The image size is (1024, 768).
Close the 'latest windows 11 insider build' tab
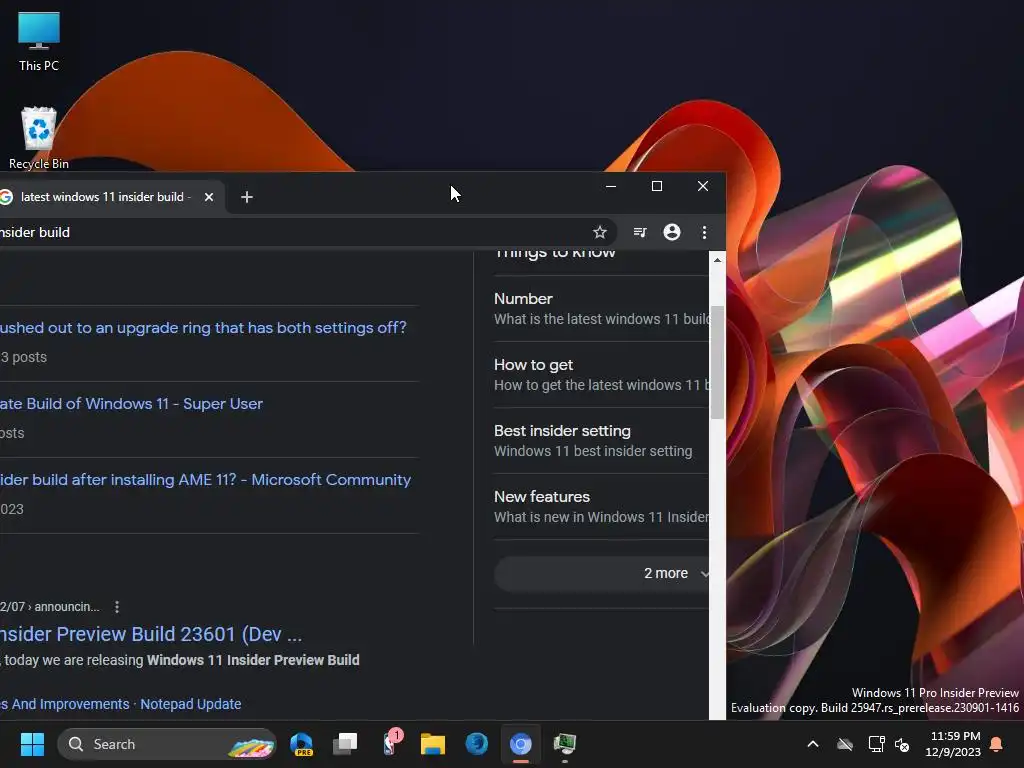(209, 197)
